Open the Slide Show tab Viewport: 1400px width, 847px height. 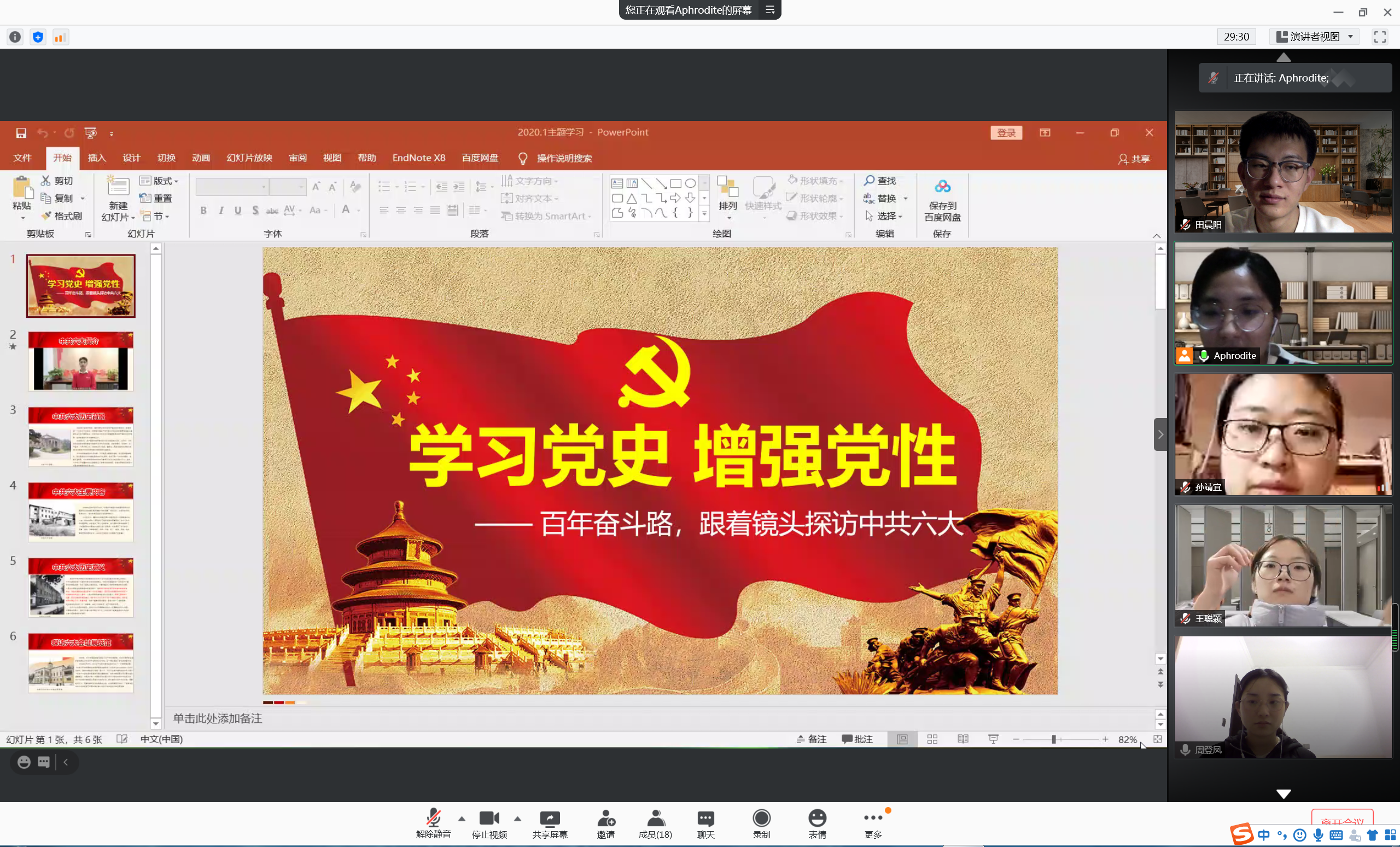click(249, 158)
